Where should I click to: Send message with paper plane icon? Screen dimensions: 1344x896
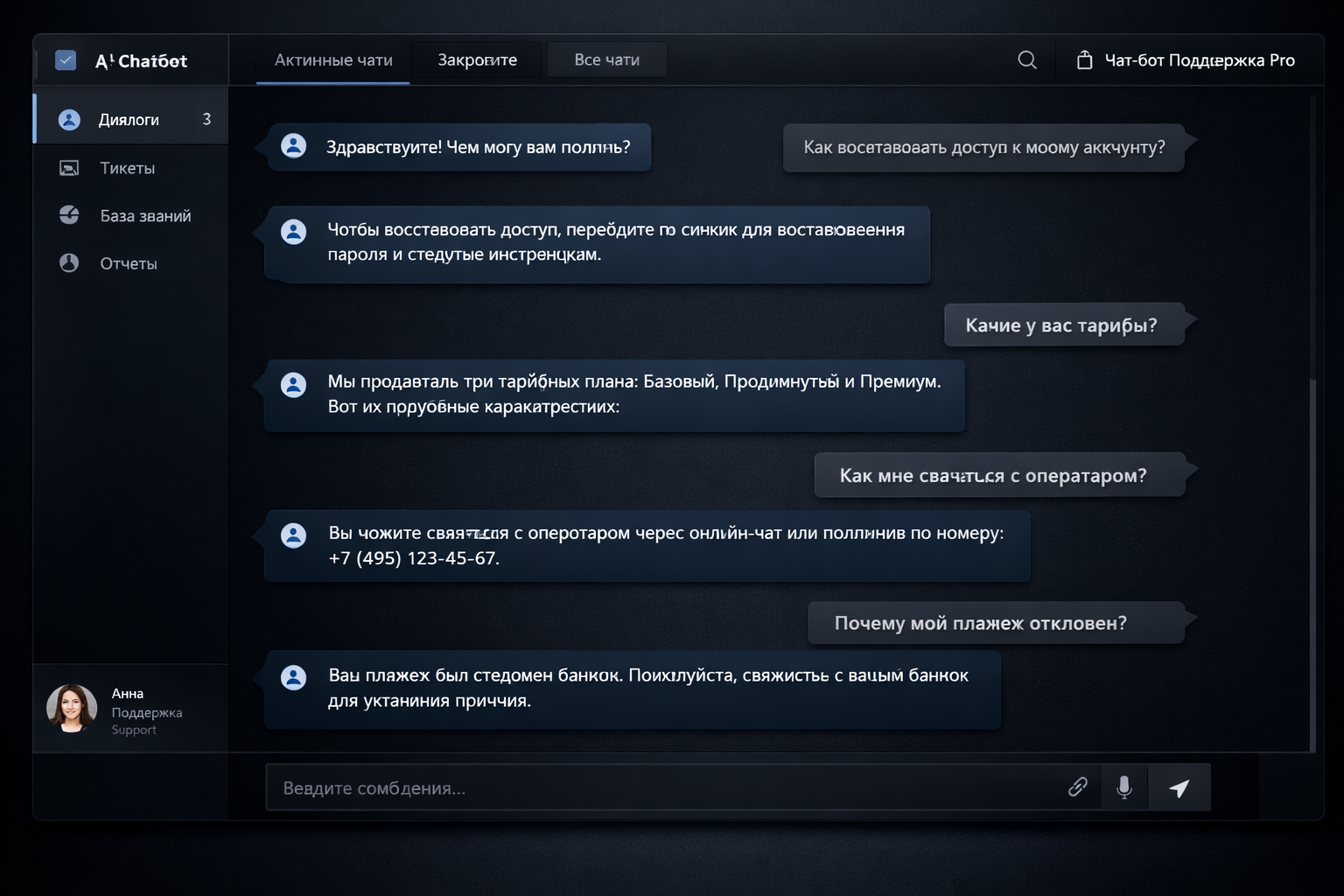pyautogui.click(x=1179, y=787)
